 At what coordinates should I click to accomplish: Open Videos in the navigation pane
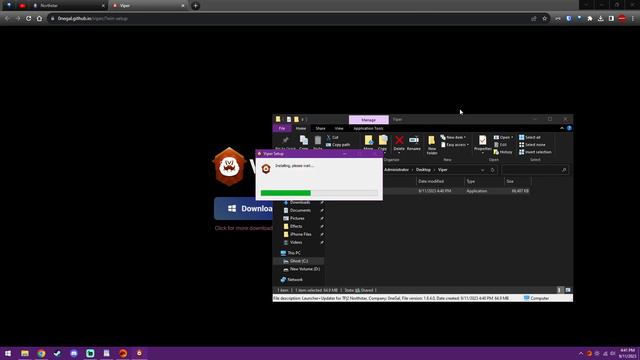(296, 242)
